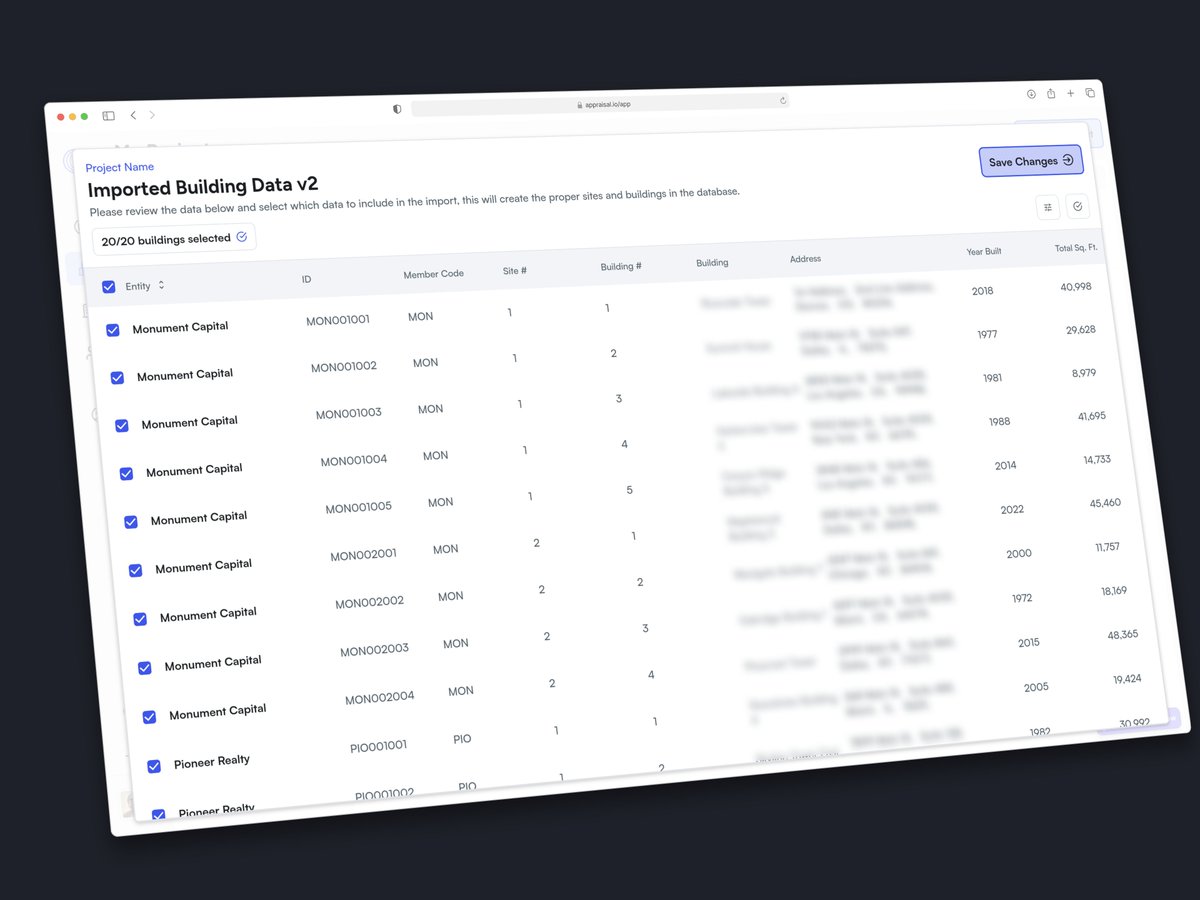The height and width of the screenshot is (900, 1200).
Task: Click the square footage value 19,424
Action: (1127, 679)
